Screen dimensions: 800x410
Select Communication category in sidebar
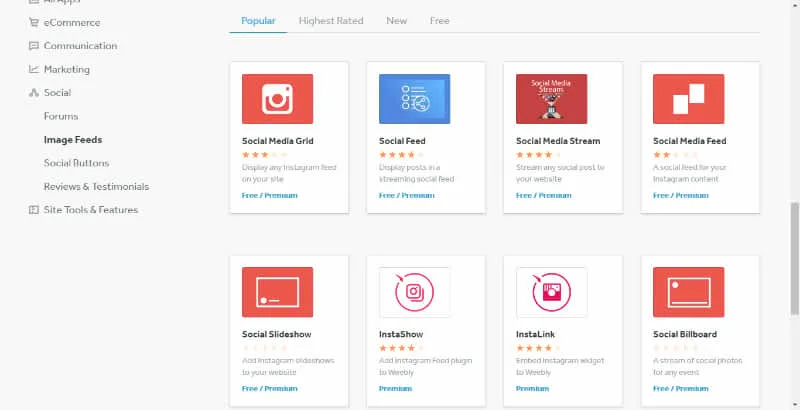click(81, 46)
